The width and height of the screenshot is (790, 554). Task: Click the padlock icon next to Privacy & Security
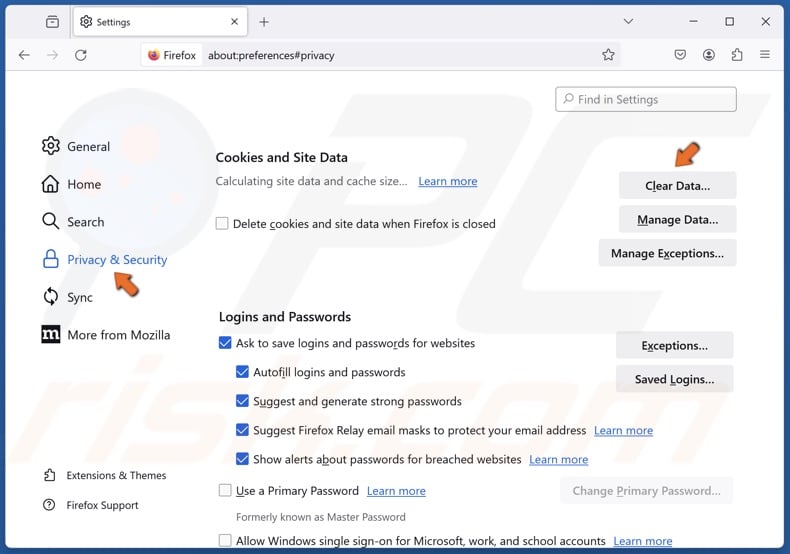(50, 259)
